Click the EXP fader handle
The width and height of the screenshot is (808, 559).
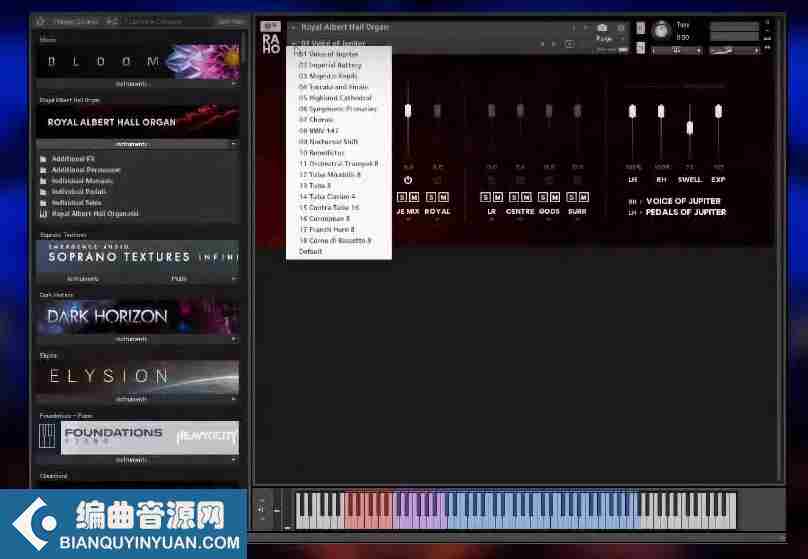(x=718, y=111)
